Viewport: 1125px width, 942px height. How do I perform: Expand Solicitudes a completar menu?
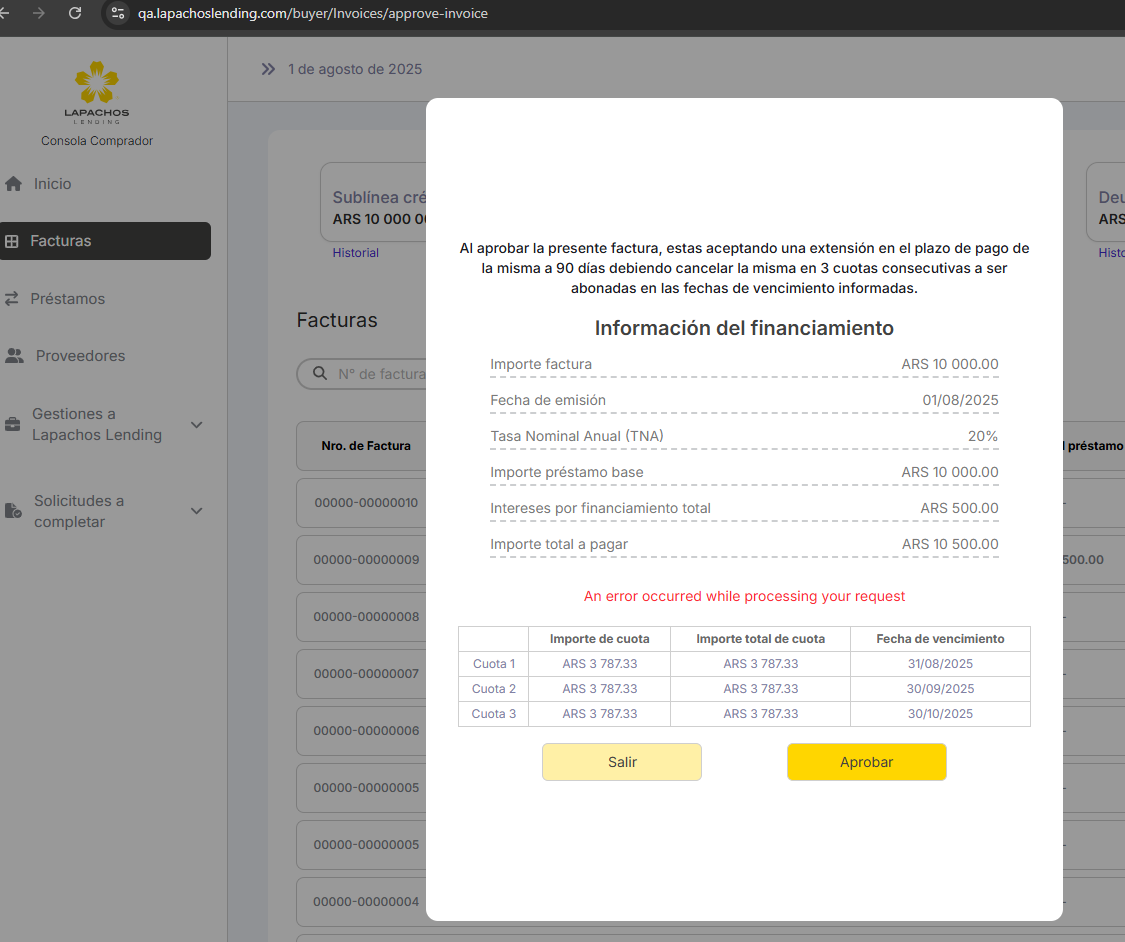197,511
